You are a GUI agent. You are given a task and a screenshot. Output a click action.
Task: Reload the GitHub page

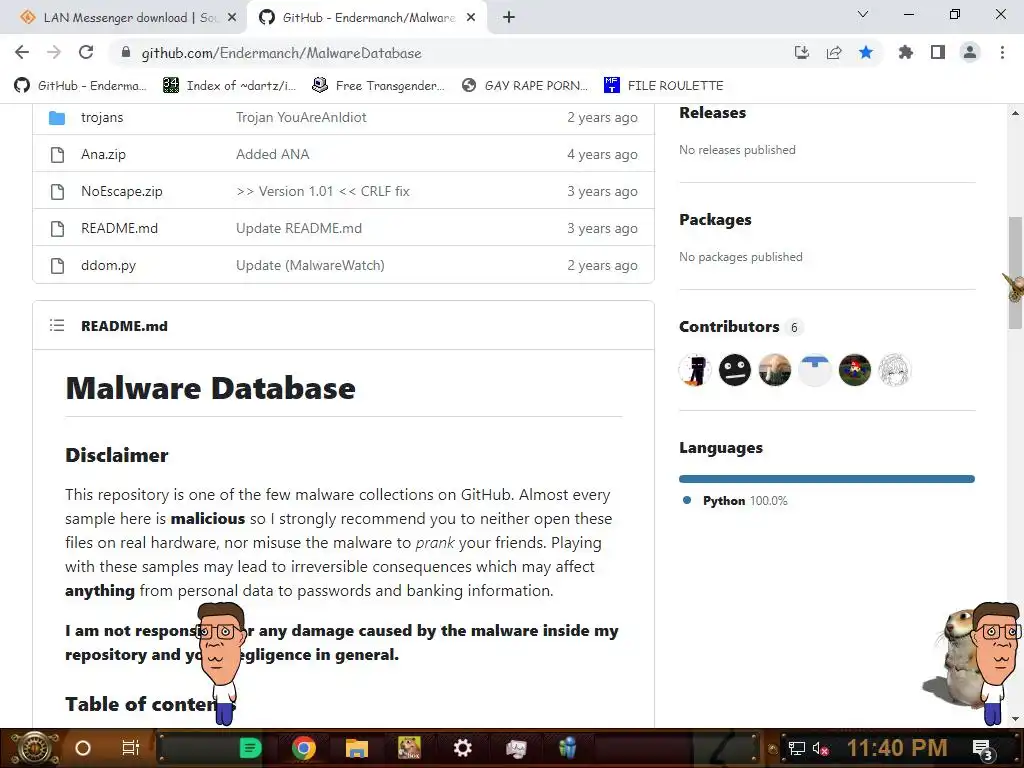click(x=86, y=52)
